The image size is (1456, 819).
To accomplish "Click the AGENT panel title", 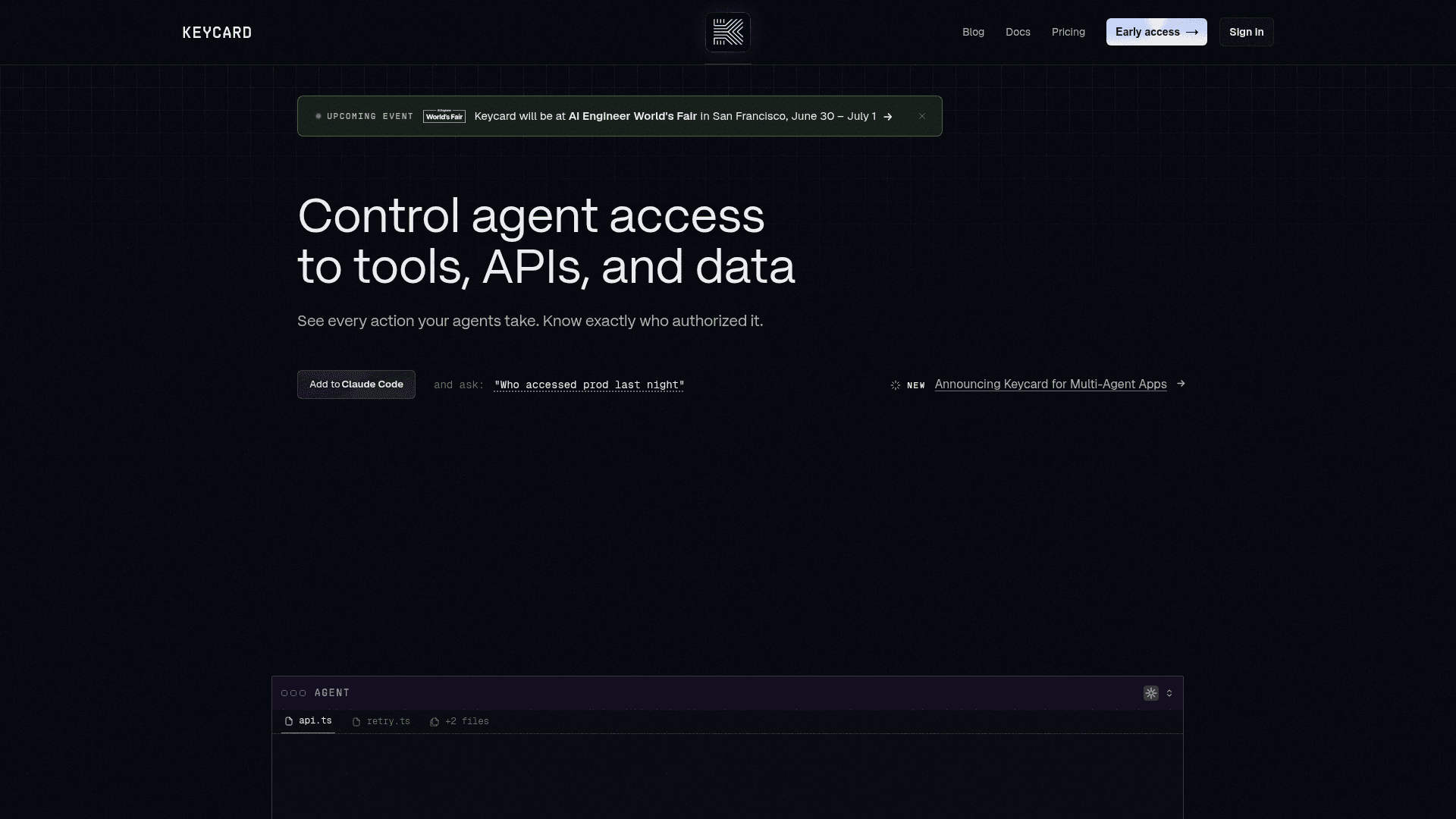I will coord(332,693).
